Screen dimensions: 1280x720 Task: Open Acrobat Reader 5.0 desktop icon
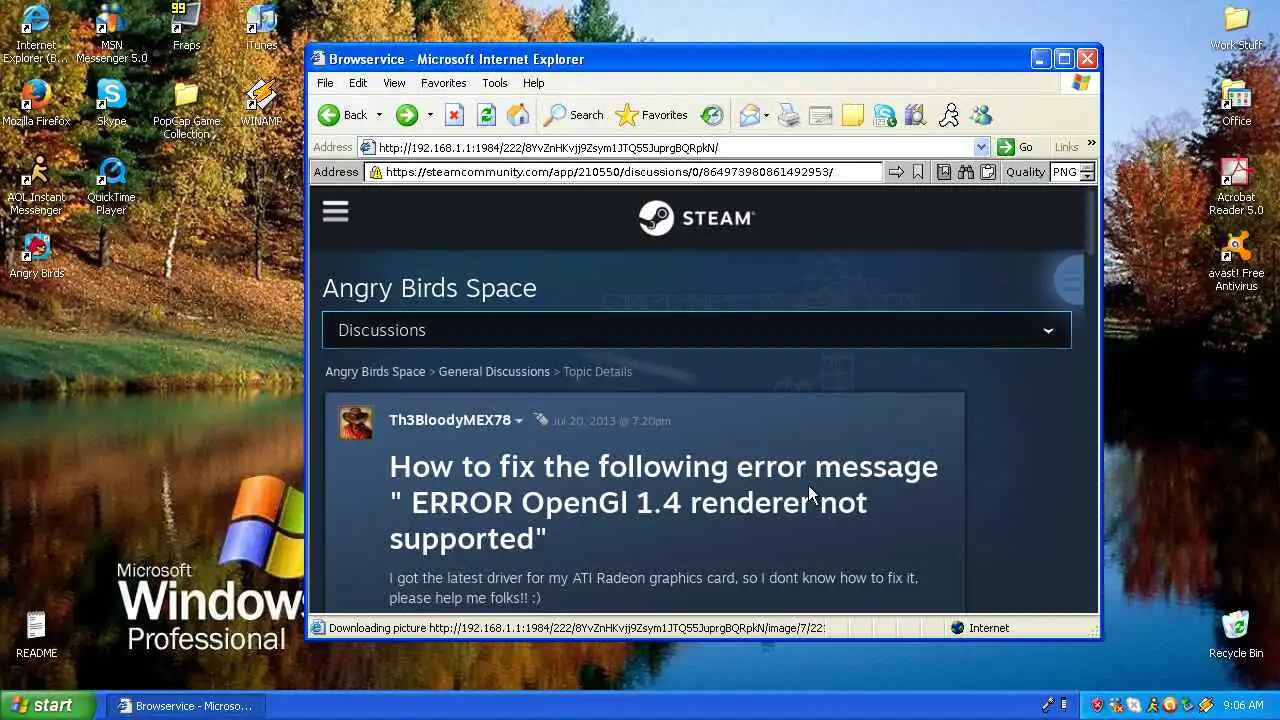click(1236, 186)
